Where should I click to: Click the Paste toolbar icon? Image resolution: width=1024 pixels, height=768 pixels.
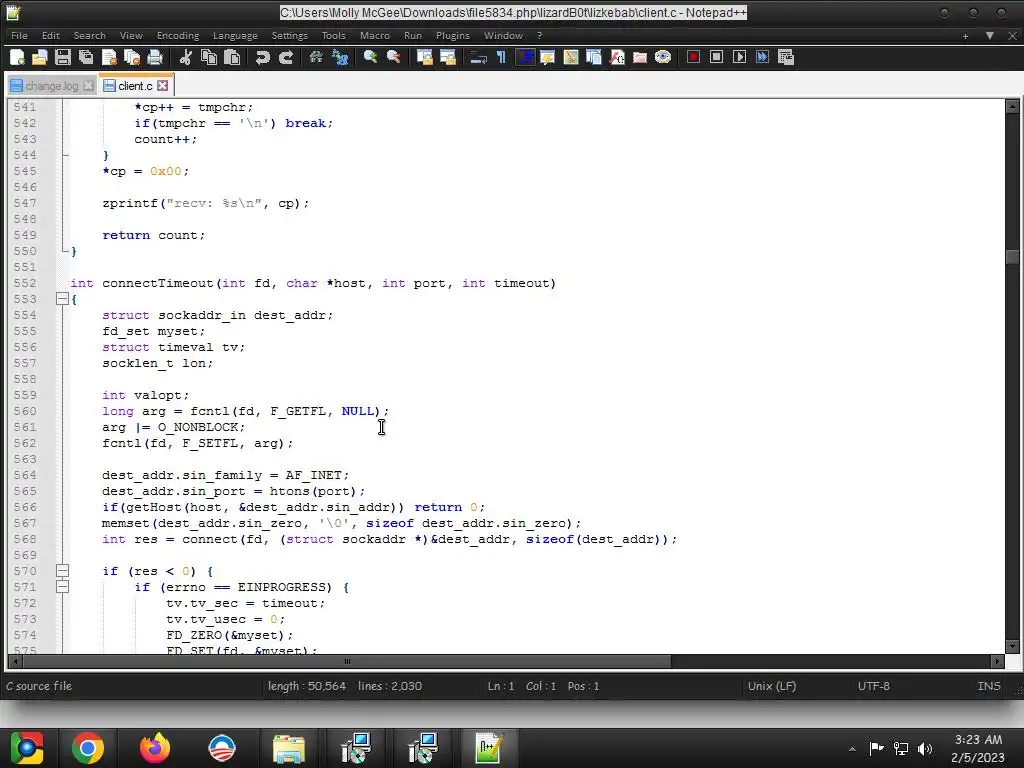(232, 57)
